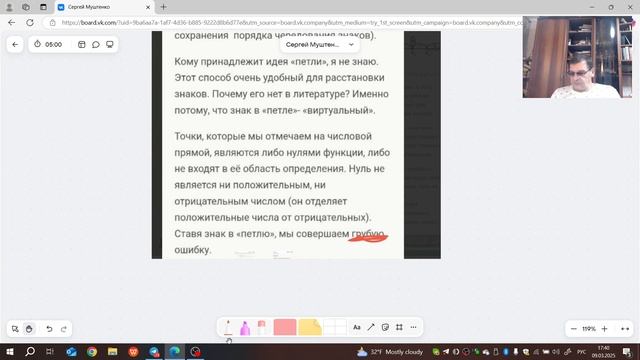
Task: Open the taskbar clock and calendar
Action: 603,351
